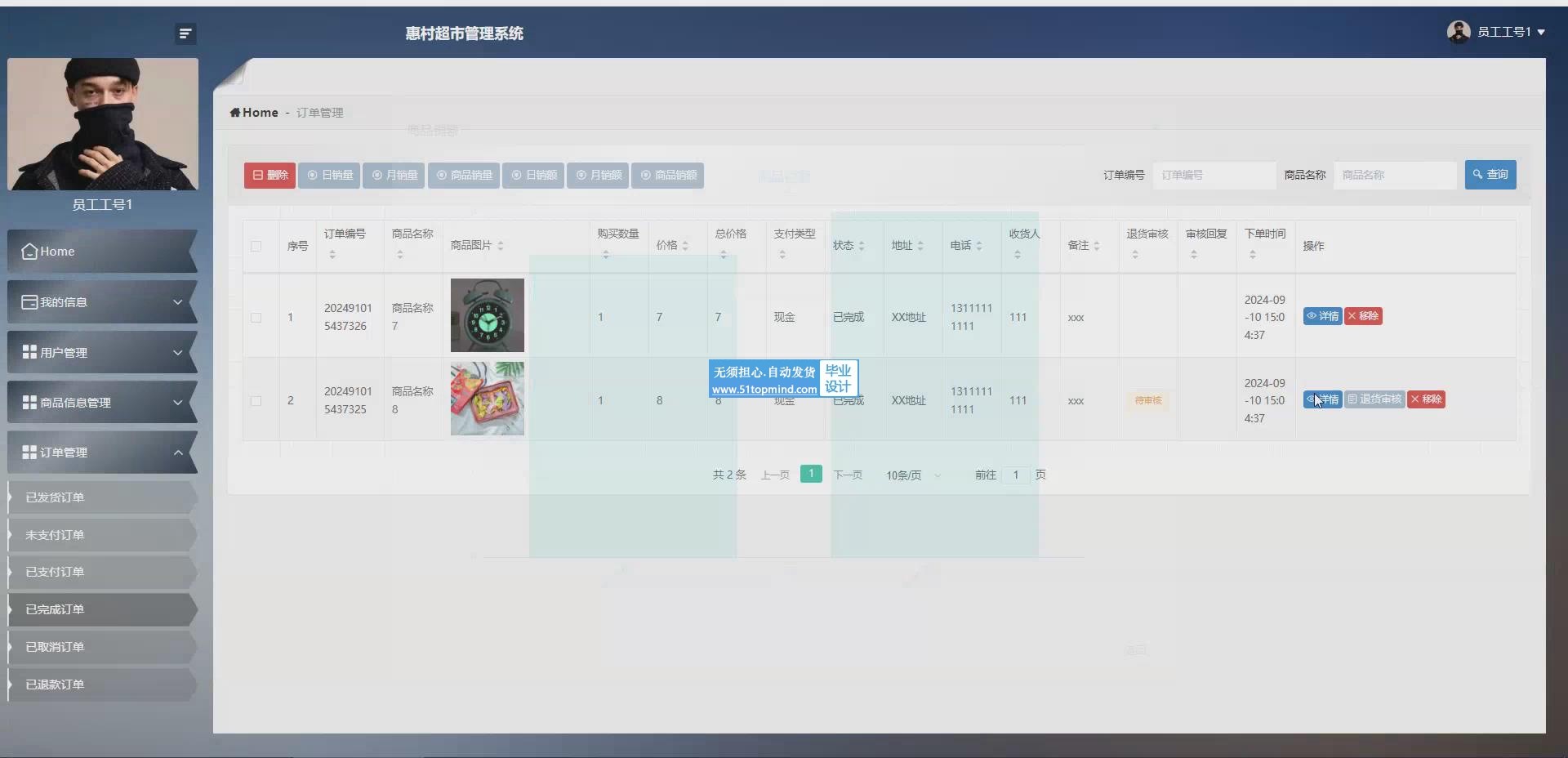Viewport: 1568px width, 758px height.
Task: Open the 月销量 monthly sales chart
Action: [x=394, y=175]
